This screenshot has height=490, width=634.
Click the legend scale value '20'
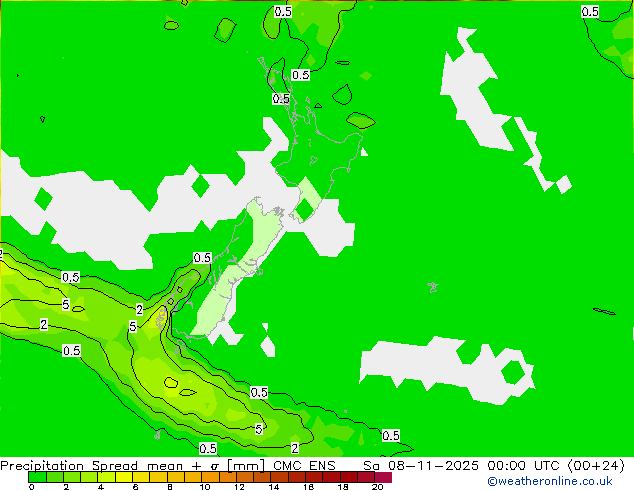[377, 487]
